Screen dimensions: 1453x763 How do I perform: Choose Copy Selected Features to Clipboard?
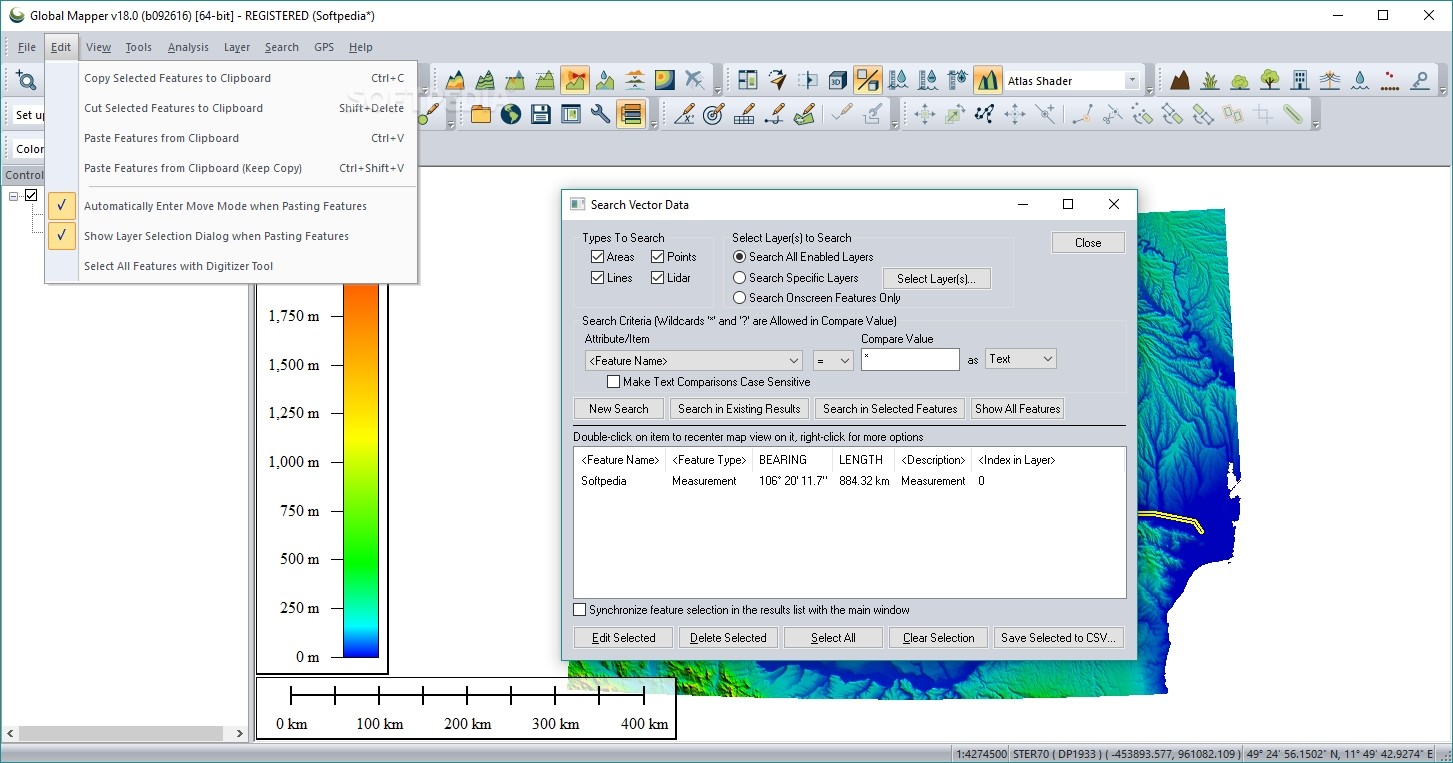point(231,78)
